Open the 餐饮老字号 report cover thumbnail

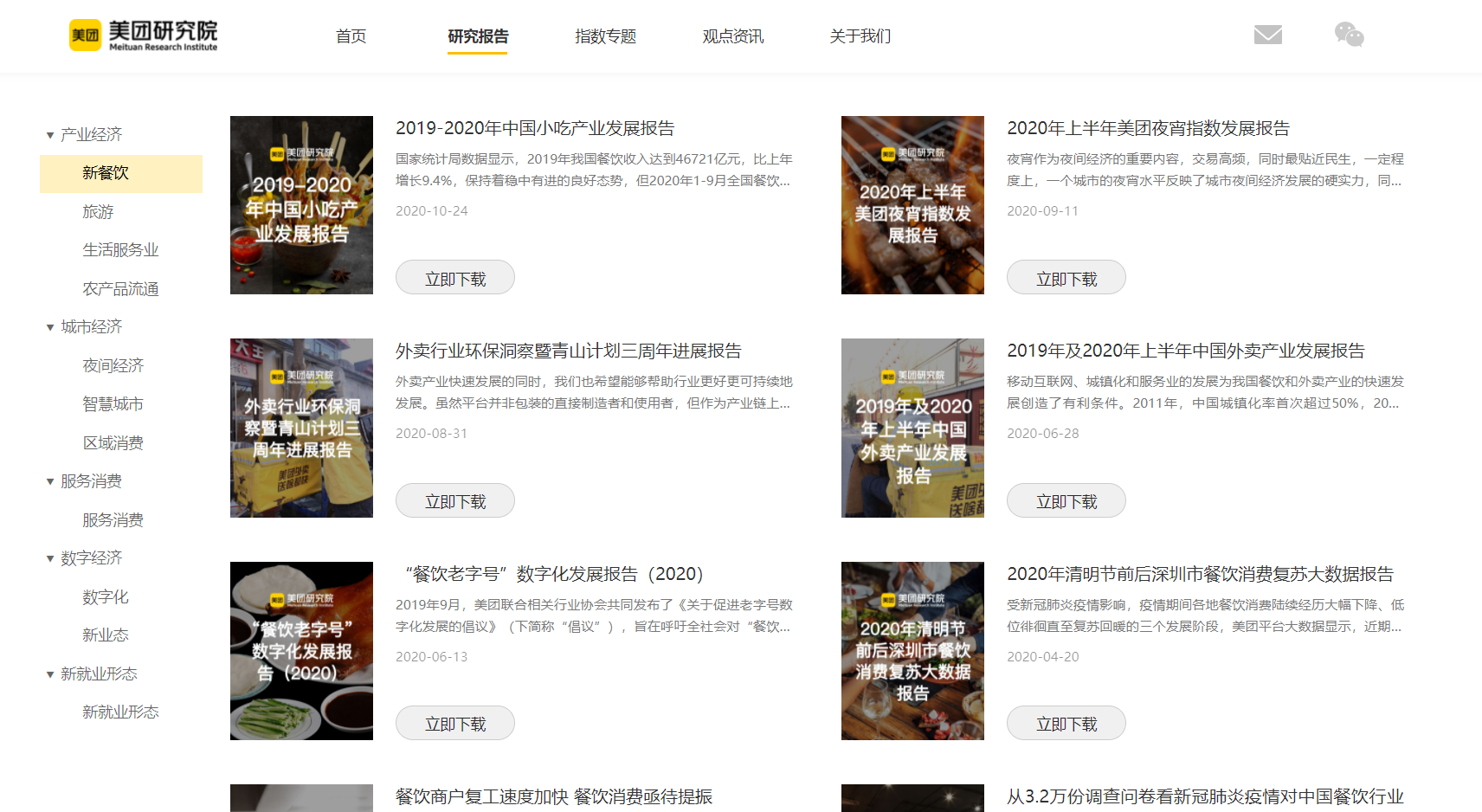pos(301,651)
